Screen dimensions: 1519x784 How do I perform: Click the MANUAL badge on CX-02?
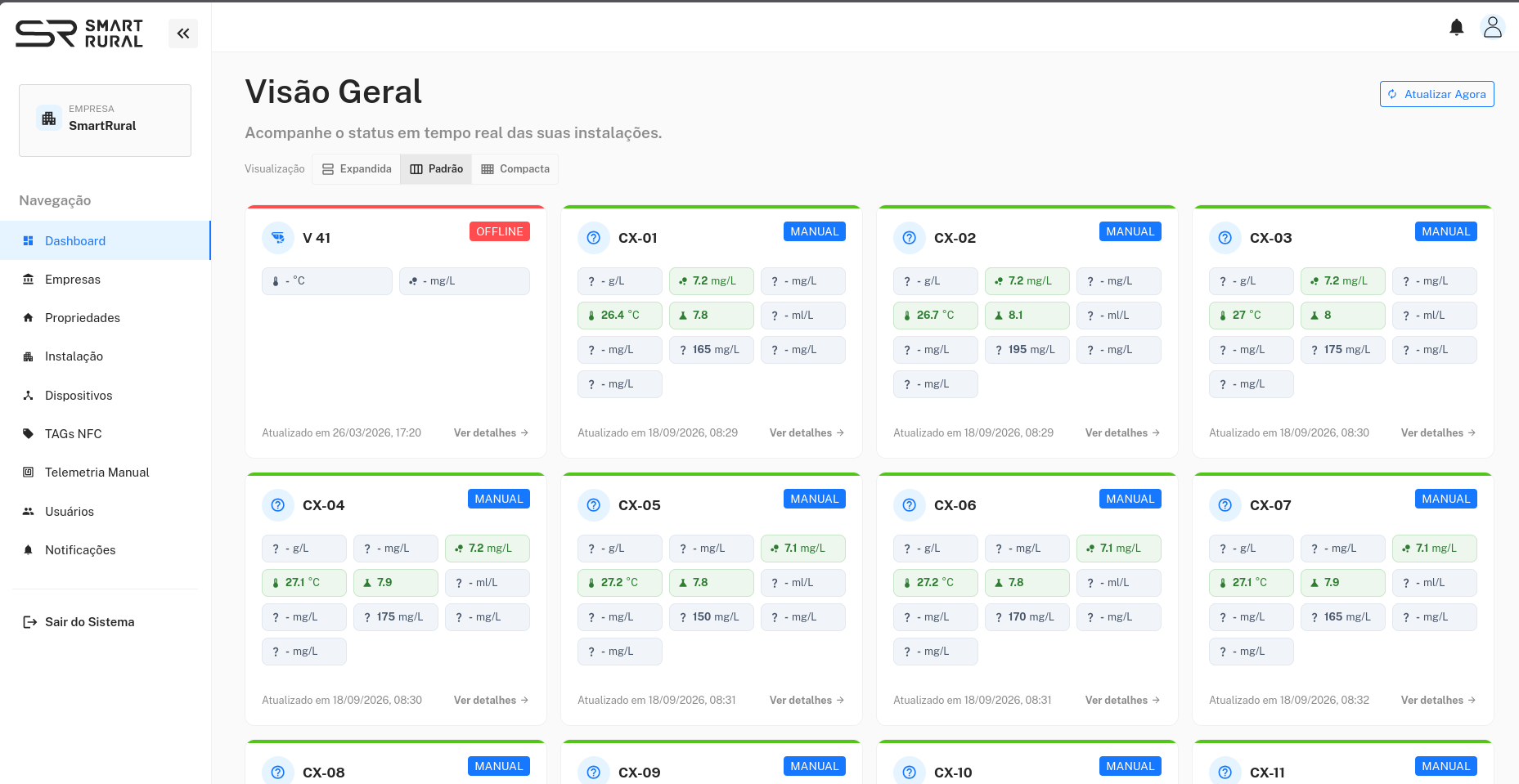[x=1130, y=231]
